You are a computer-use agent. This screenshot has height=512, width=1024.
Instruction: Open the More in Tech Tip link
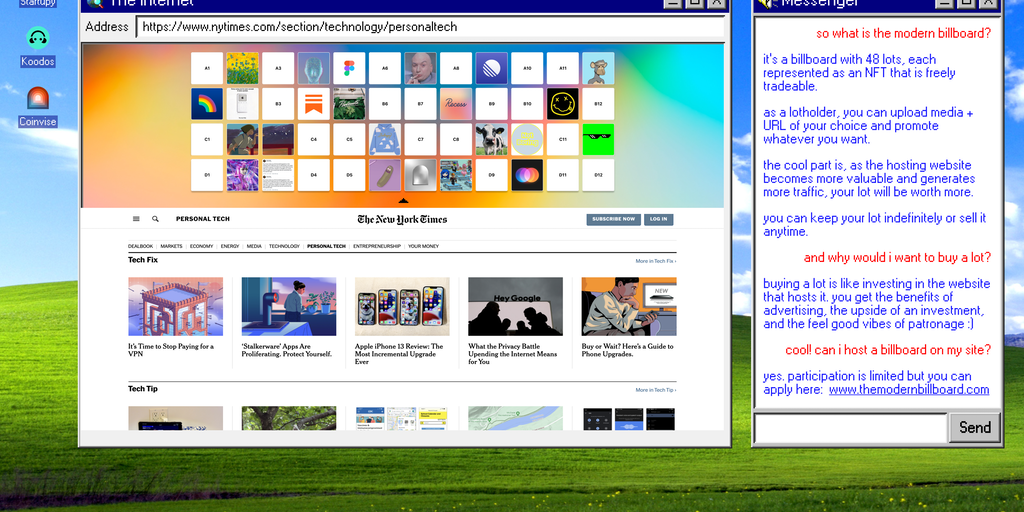(656, 390)
